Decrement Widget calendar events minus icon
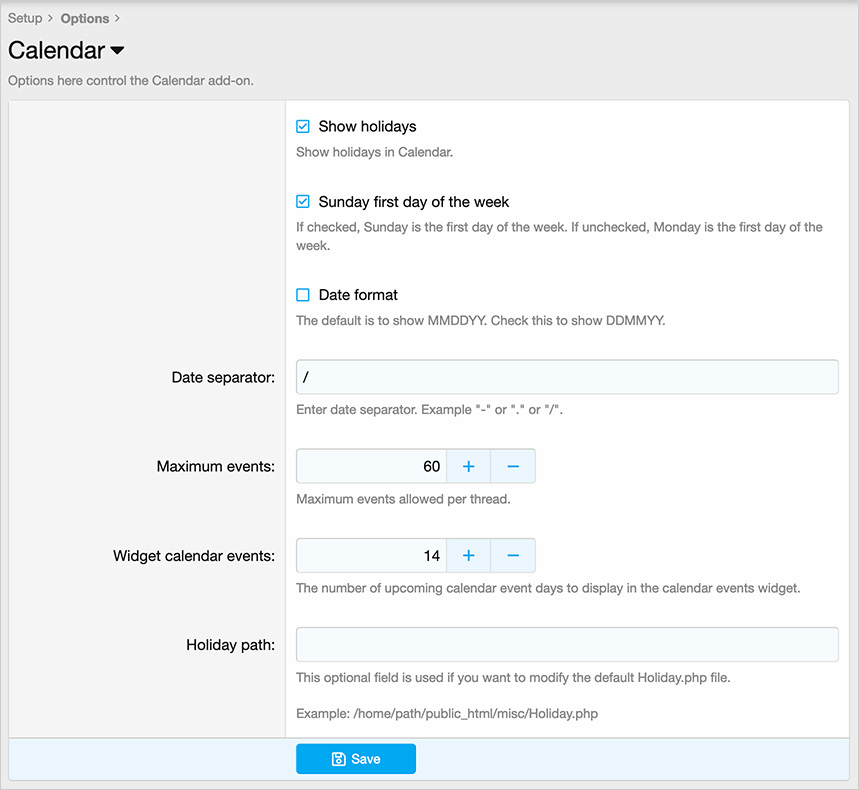The width and height of the screenshot is (859, 790). pyautogui.click(x=513, y=556)
